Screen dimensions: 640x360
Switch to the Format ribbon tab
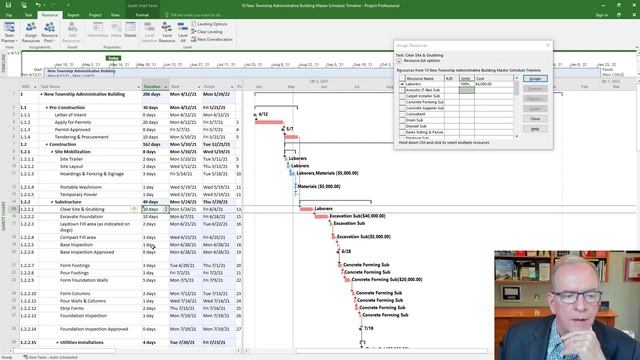[142, 15]
